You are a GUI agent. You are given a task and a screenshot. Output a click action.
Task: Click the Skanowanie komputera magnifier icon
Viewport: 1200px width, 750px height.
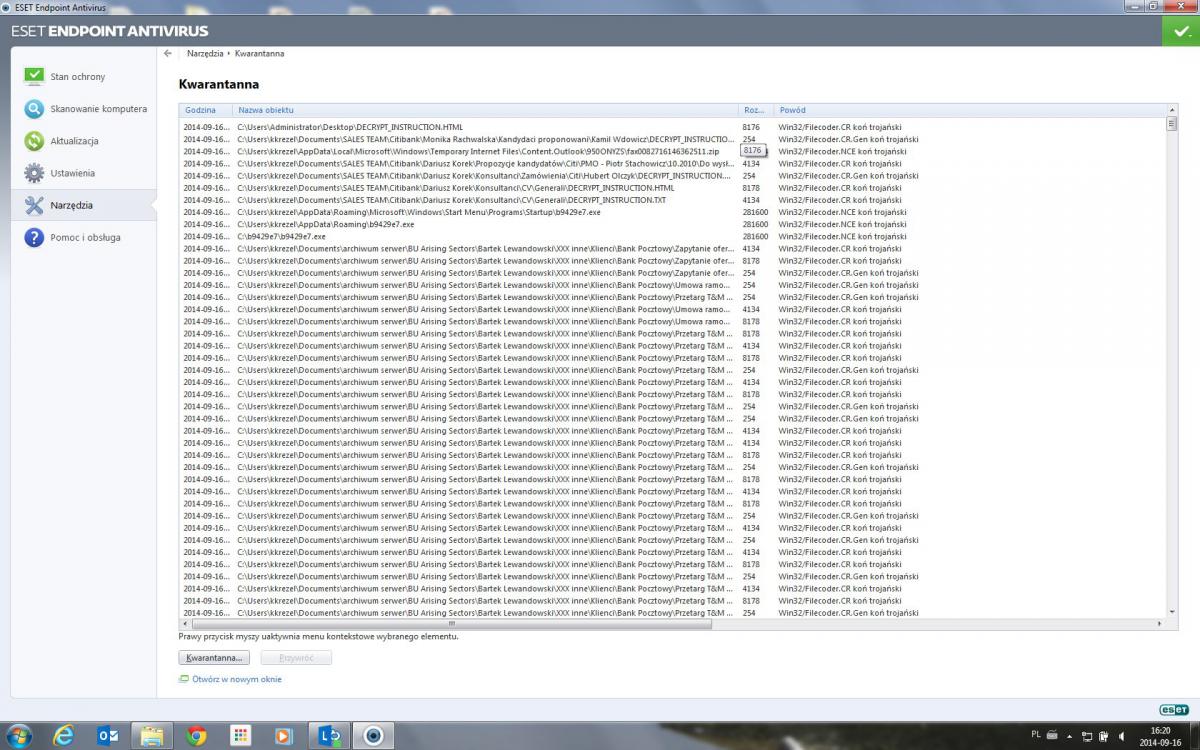click(x=34, y=108)
